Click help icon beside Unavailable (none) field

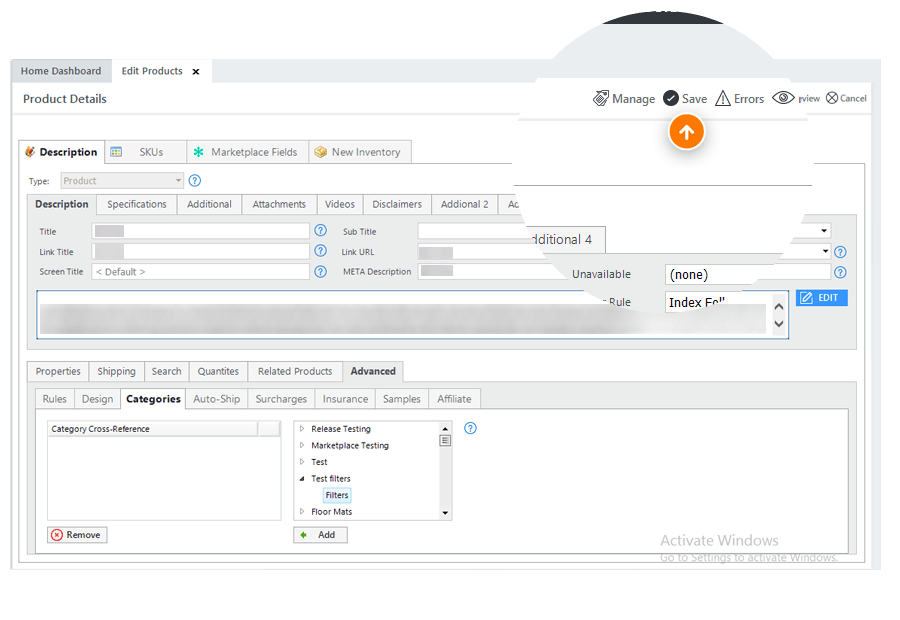[x=840, y=273]
